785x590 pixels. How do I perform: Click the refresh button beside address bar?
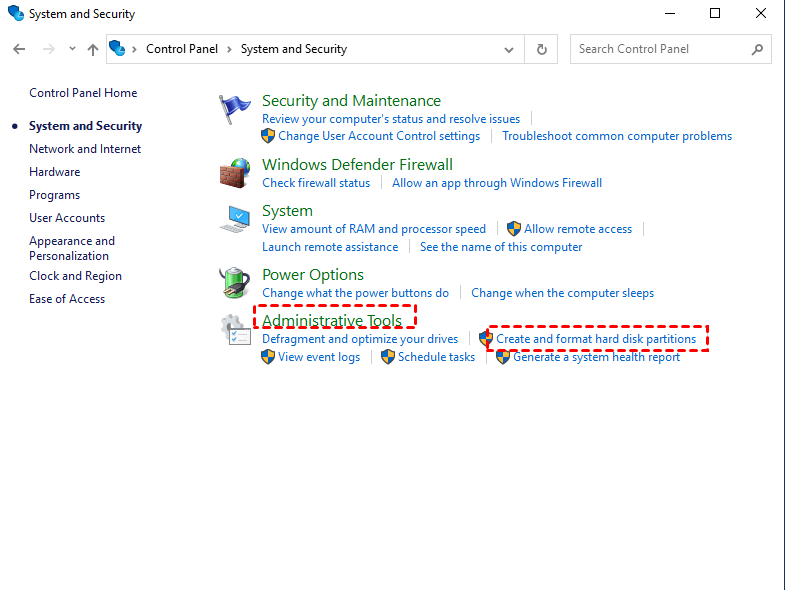coord(541,49)
